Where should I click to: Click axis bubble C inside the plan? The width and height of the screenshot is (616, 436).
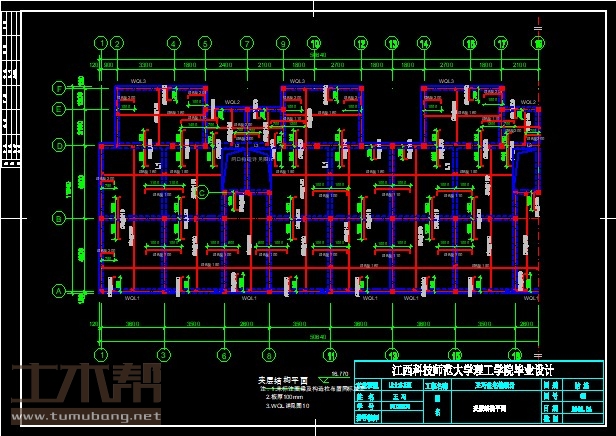coord(202,191)
